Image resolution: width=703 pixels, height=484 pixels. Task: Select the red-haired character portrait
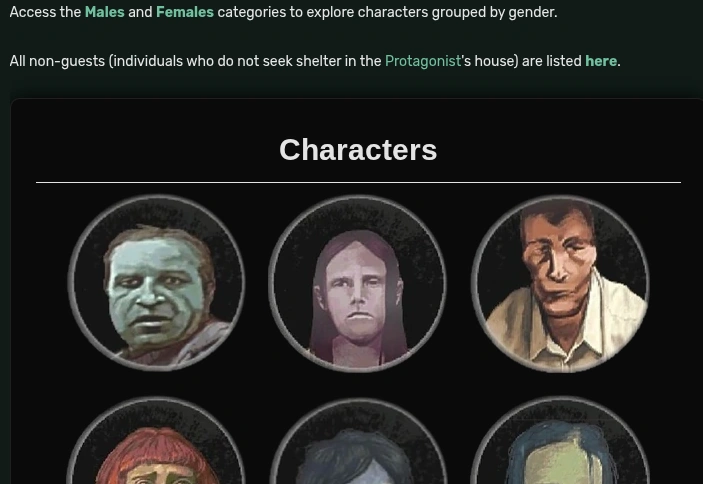156,441
